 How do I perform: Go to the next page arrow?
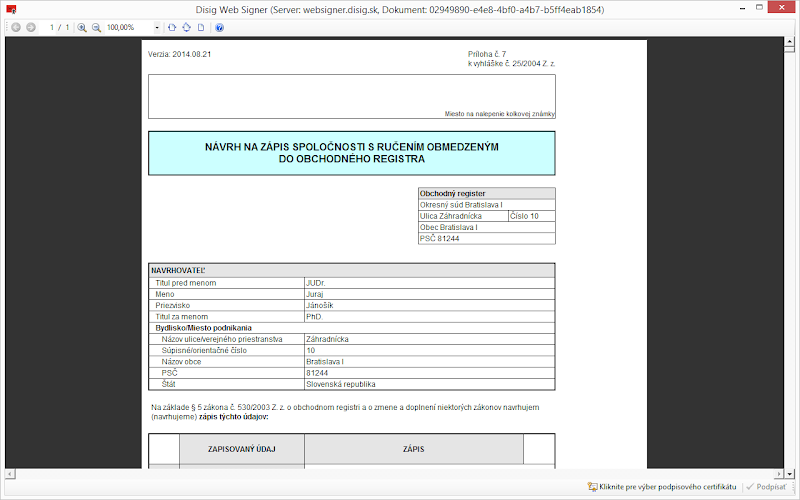coord(31,28)
